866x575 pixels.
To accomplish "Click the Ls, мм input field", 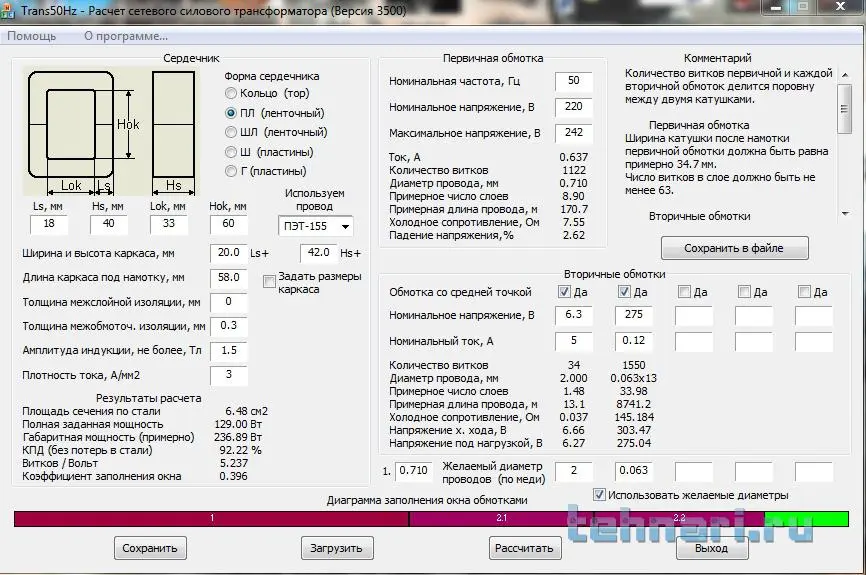I will pyautogui.click(x=49, y=224).
